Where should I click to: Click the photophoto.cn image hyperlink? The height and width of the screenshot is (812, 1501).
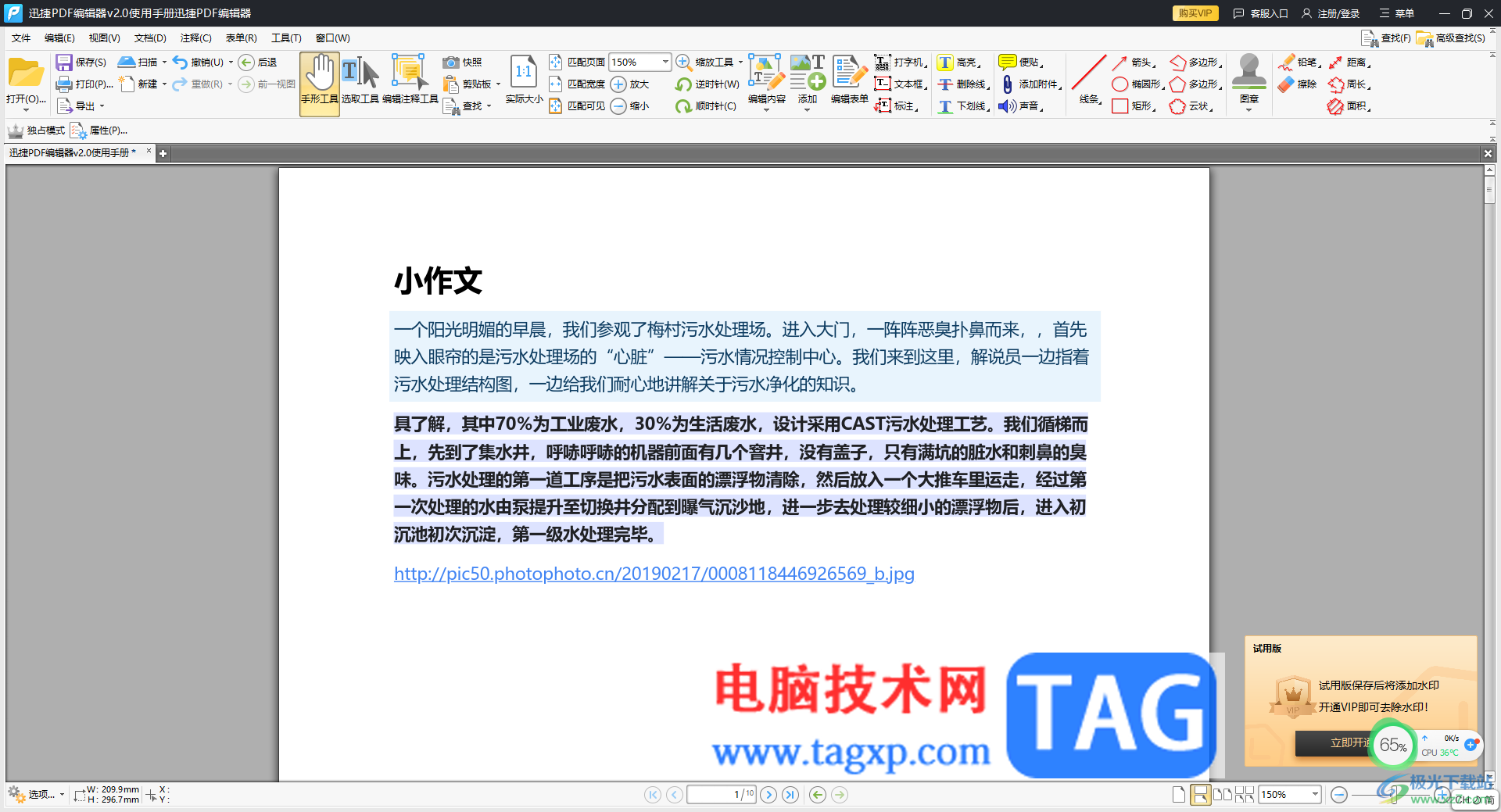coord(654,574)
